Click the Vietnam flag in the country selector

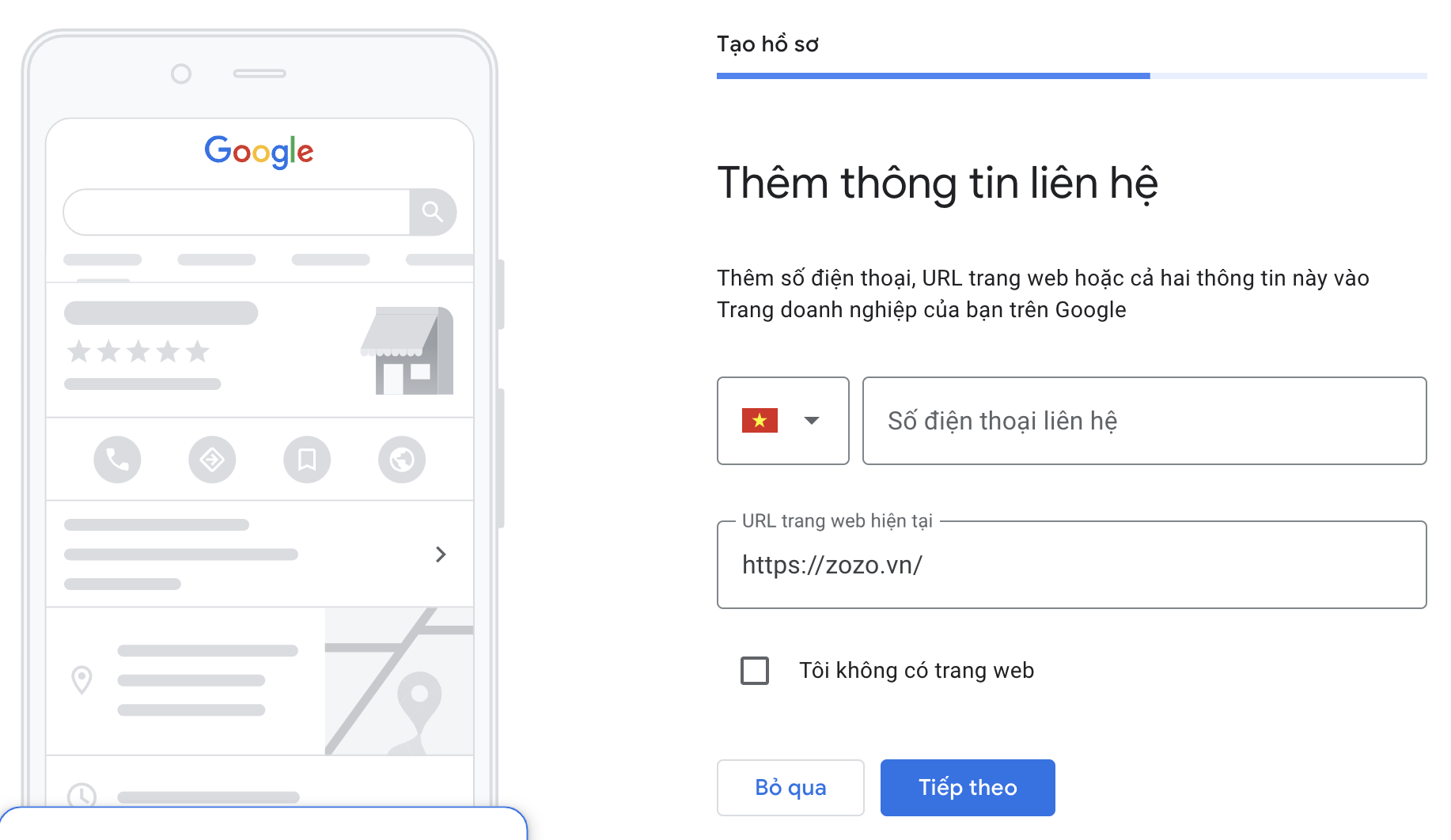[x=760, y=421]
